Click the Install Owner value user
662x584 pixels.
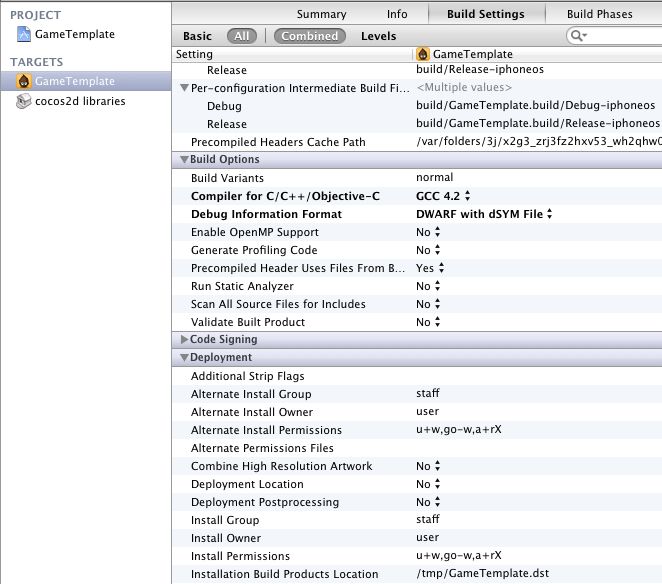(427, 538)
